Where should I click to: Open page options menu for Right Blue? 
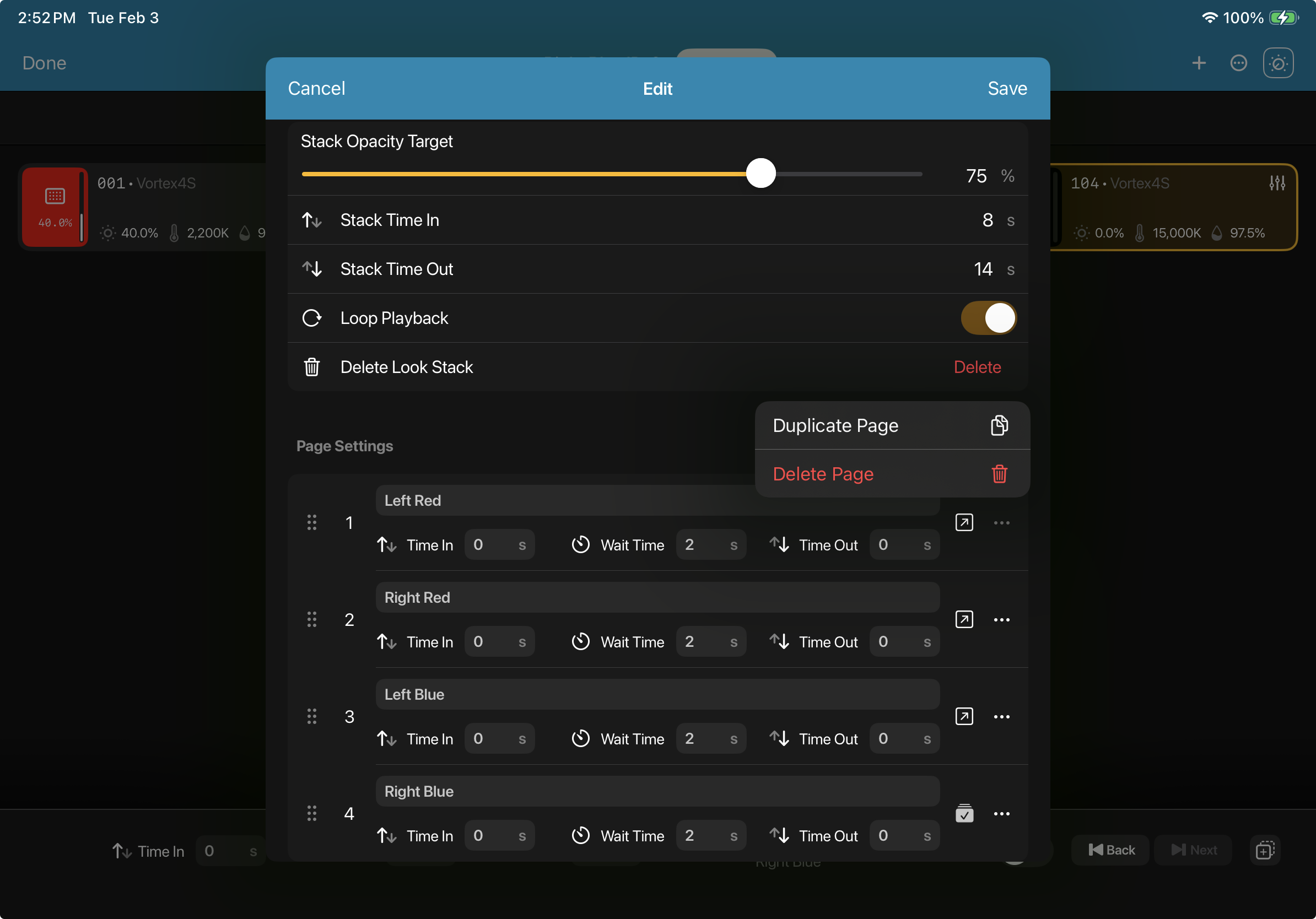point(1002,813)
